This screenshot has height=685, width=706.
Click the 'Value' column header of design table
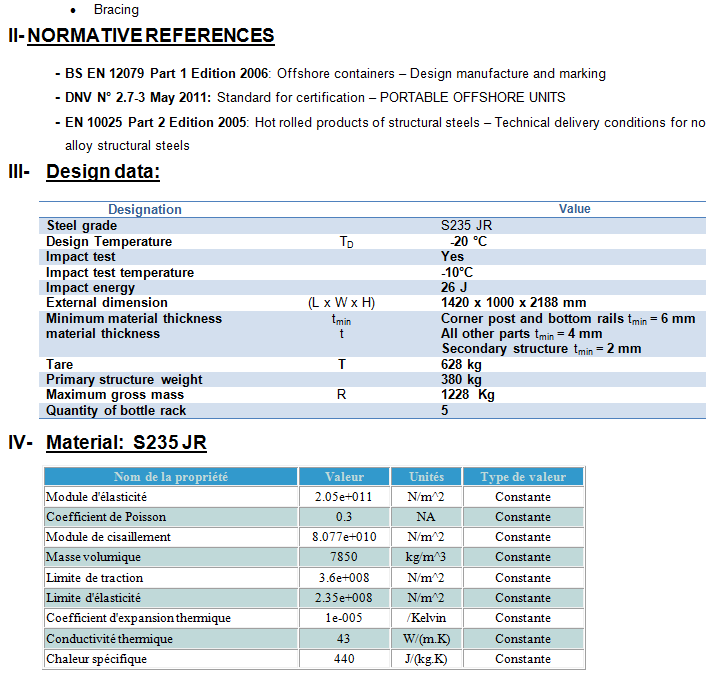coord(575,209)
